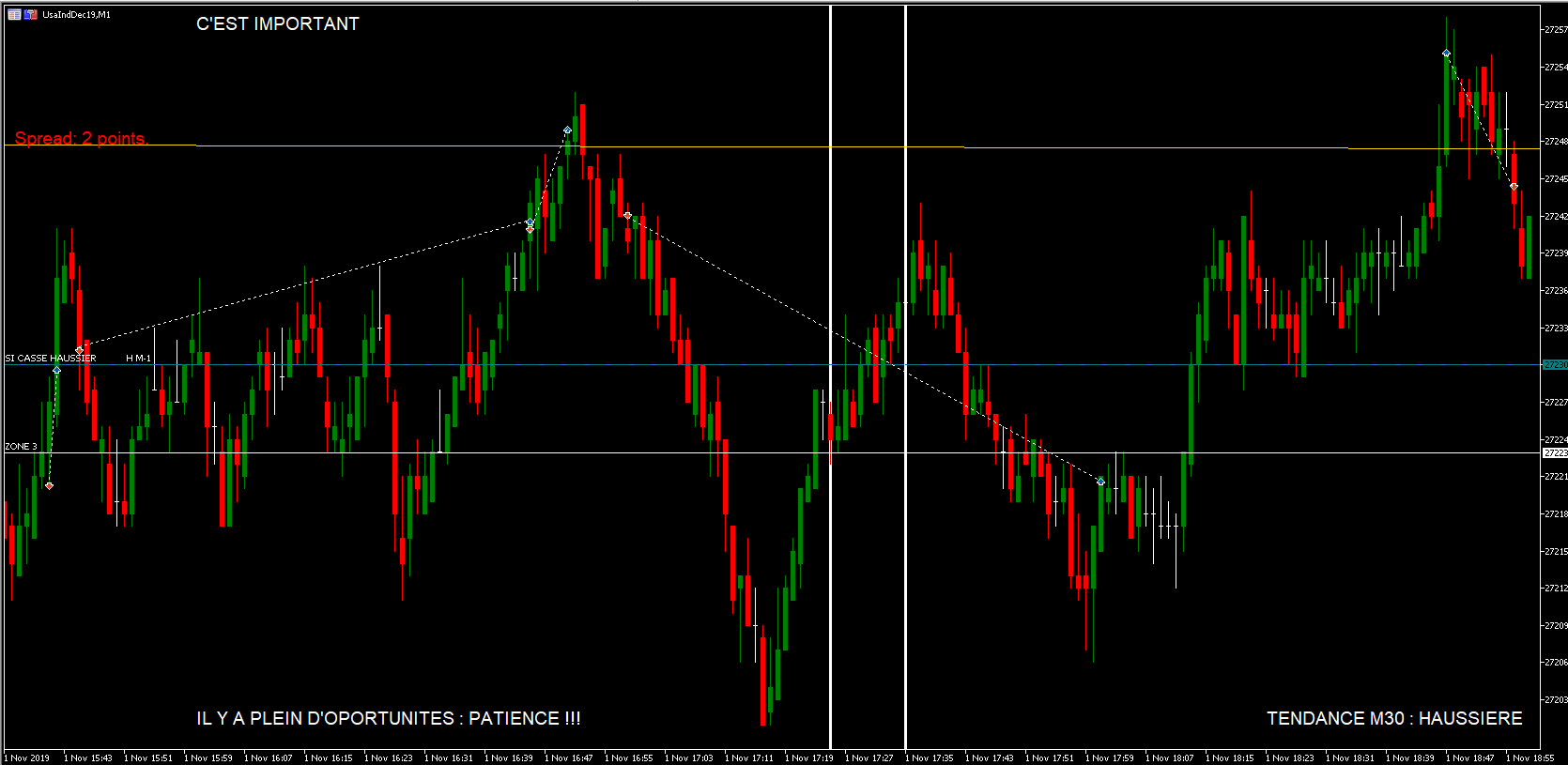Click the white 27223 price tag
The image size is (1568, 765).
coord(1555,452)
